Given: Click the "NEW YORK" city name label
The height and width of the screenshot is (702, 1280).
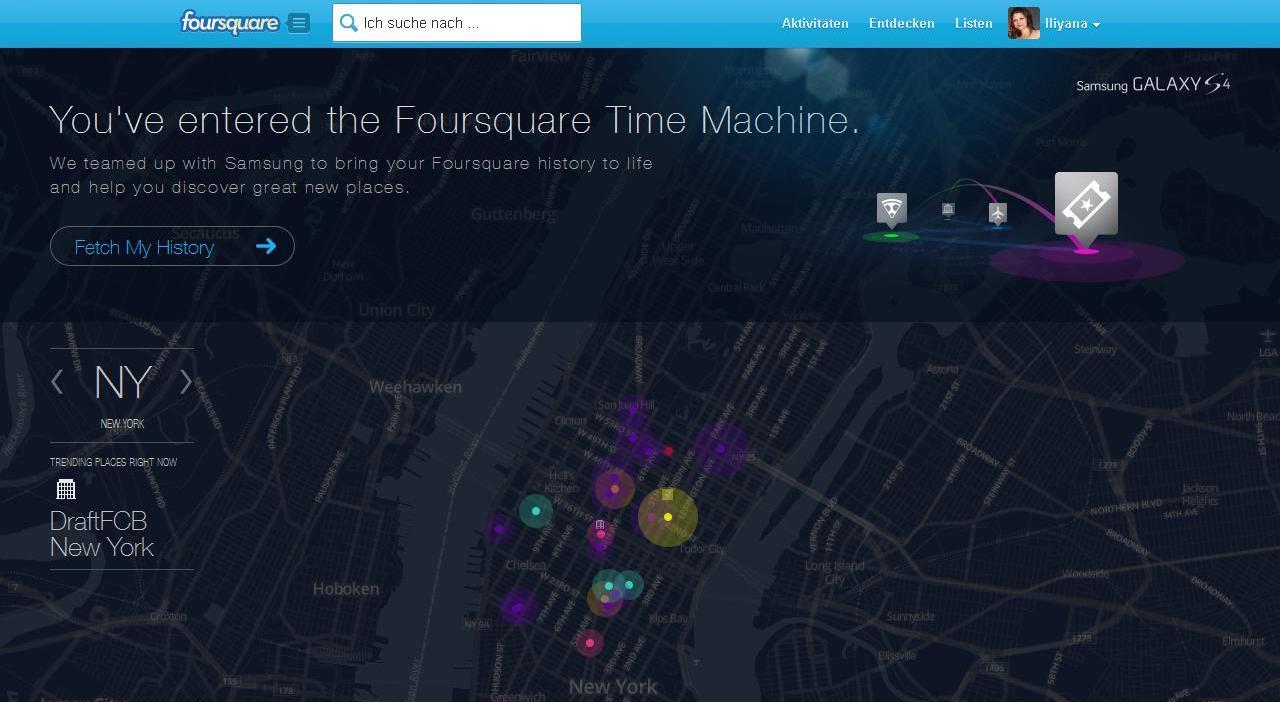Looking at the screenshot, I should pos(122,424).
